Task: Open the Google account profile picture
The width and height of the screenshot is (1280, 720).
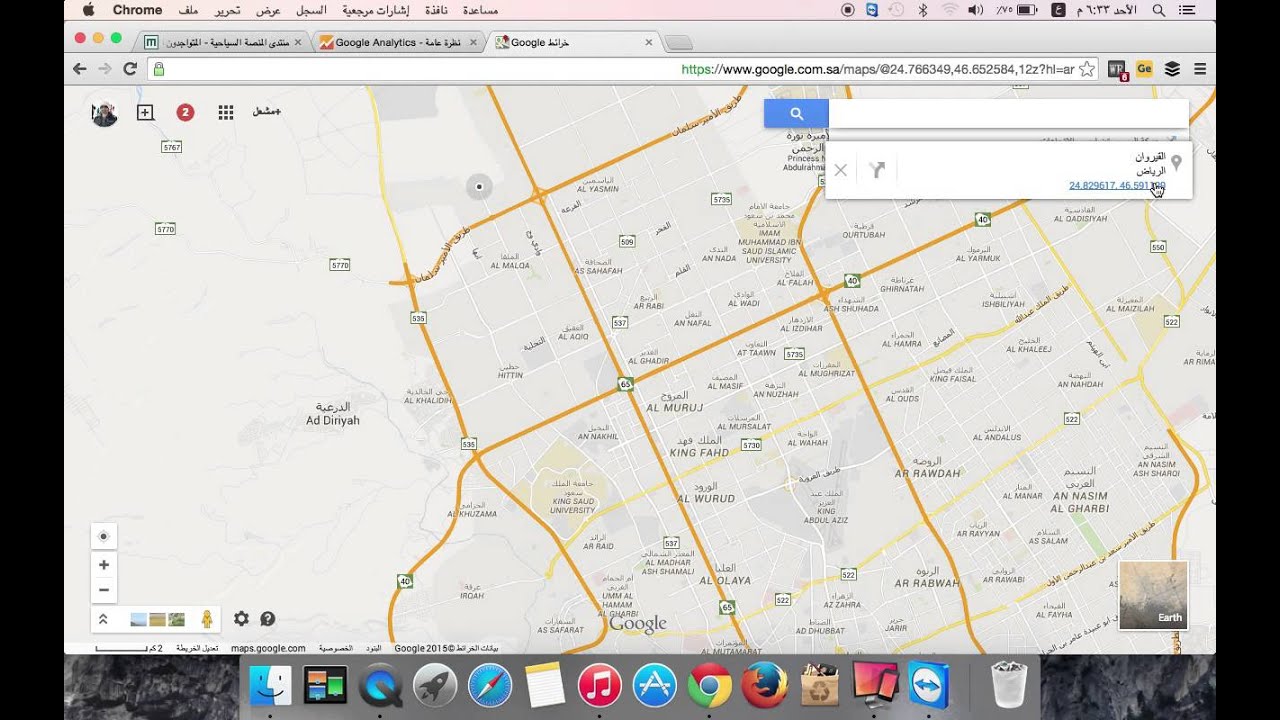Action: 104,113
